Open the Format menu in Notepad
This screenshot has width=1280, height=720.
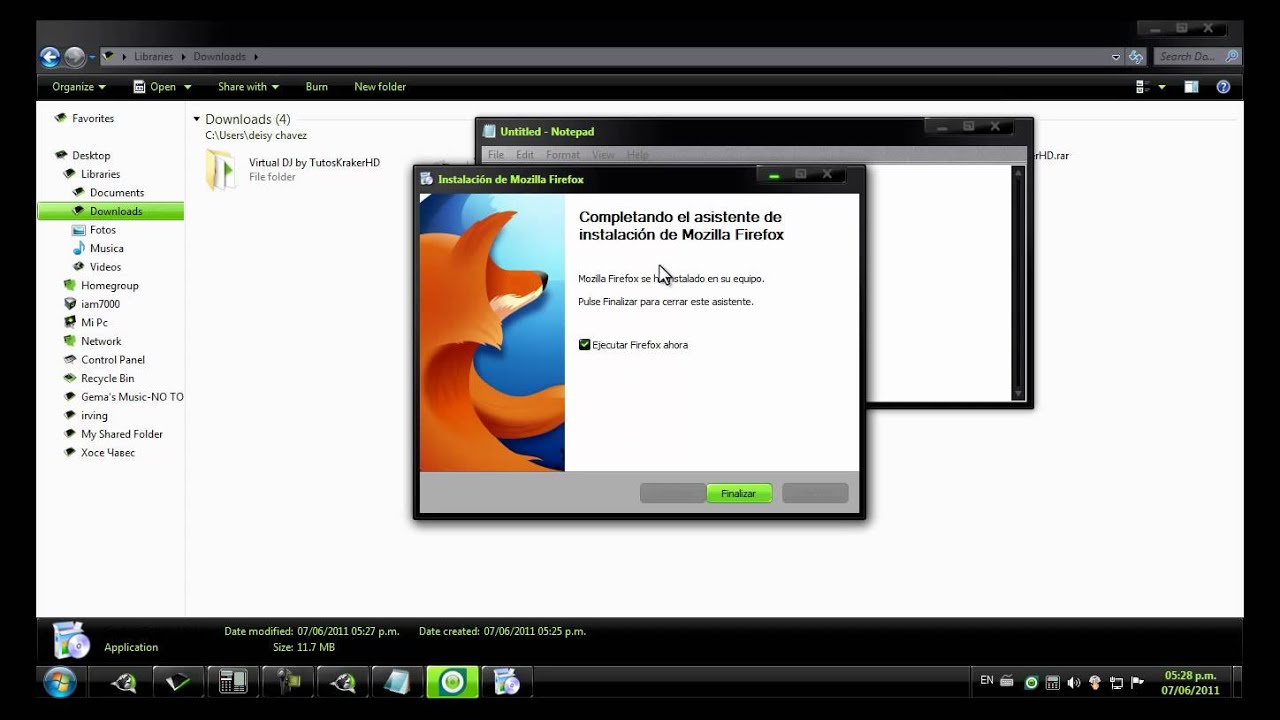(x=562, y=155)
